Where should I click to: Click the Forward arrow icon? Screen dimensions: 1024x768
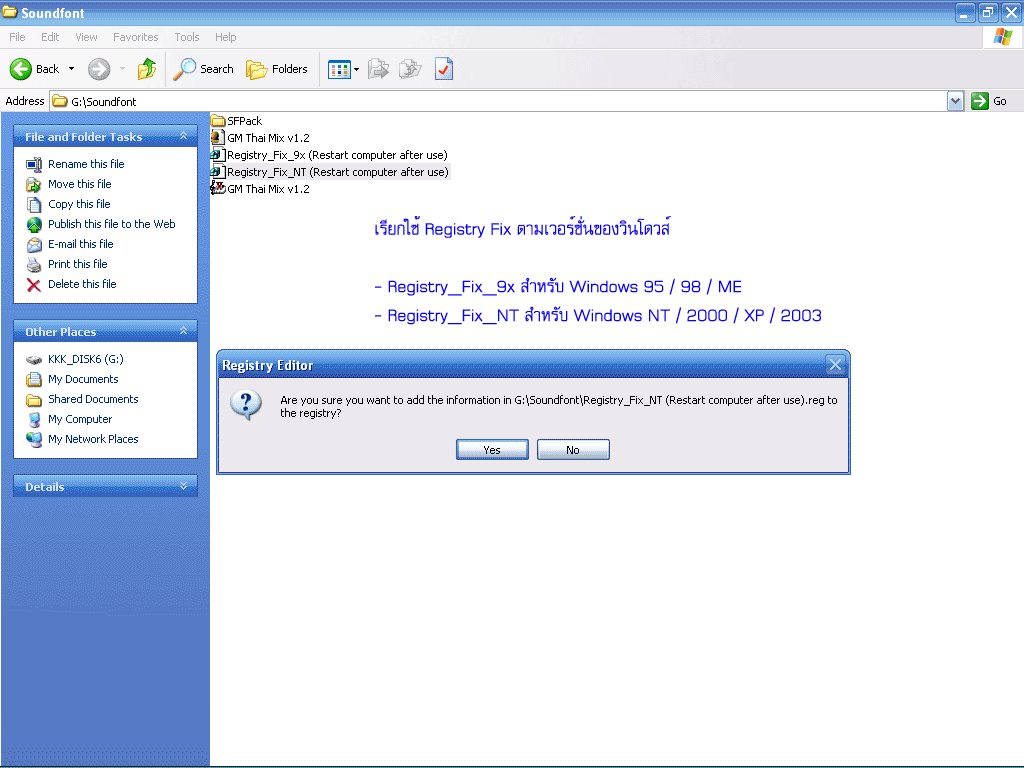pyautogui.click(x=99, y=69)
